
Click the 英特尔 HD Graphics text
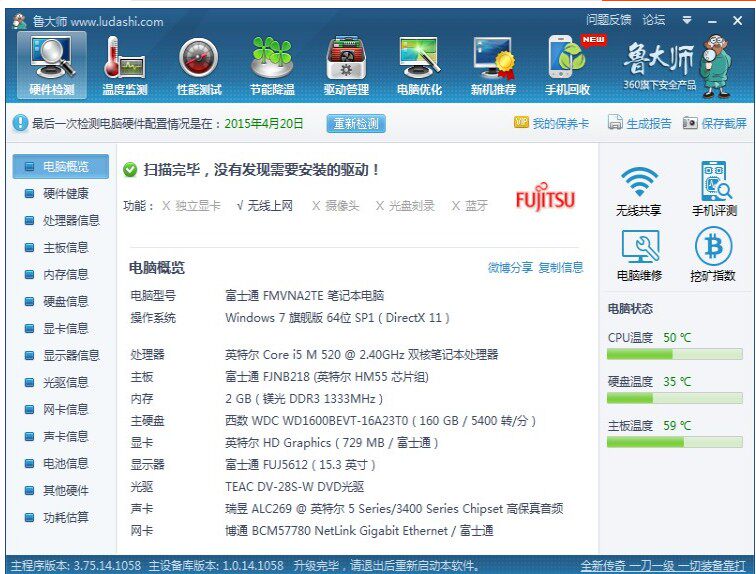pyautogui.click(x=332, y=442)
